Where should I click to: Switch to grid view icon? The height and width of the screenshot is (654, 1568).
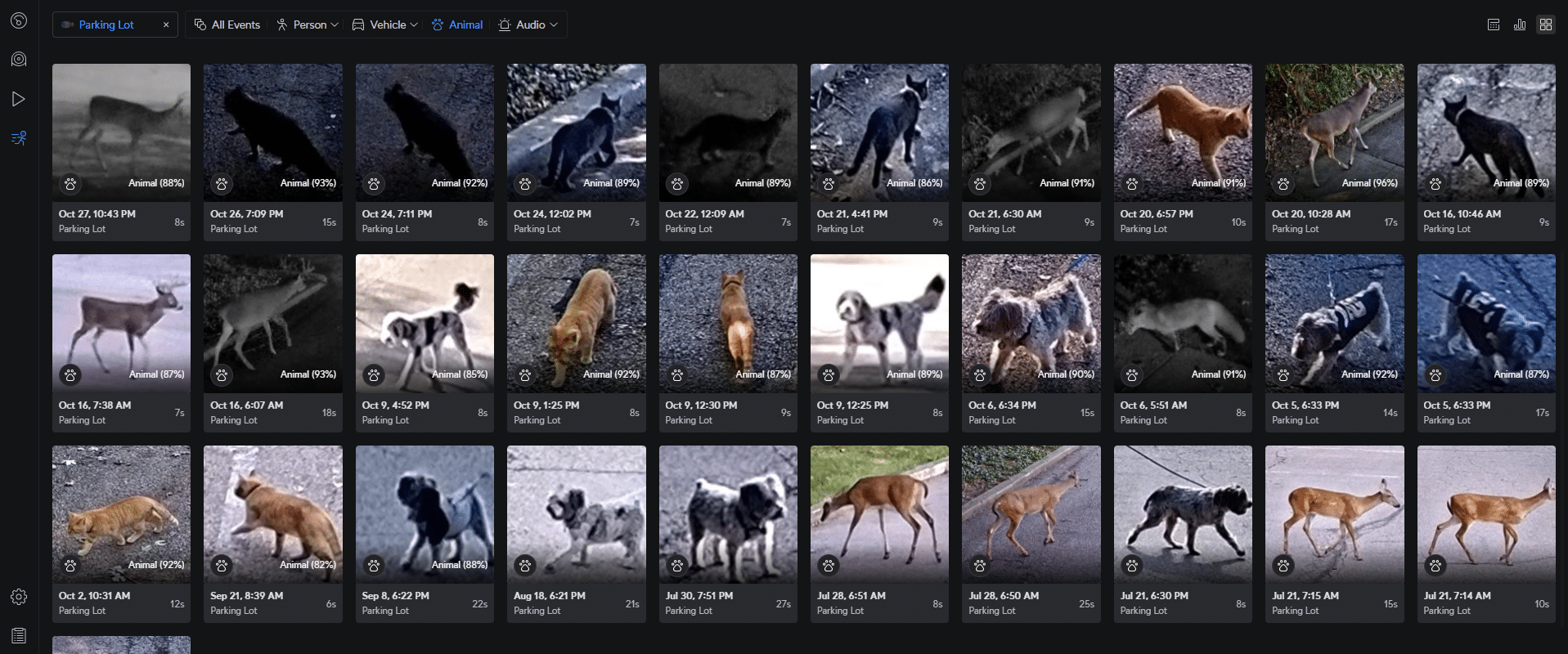point(1545,25)
